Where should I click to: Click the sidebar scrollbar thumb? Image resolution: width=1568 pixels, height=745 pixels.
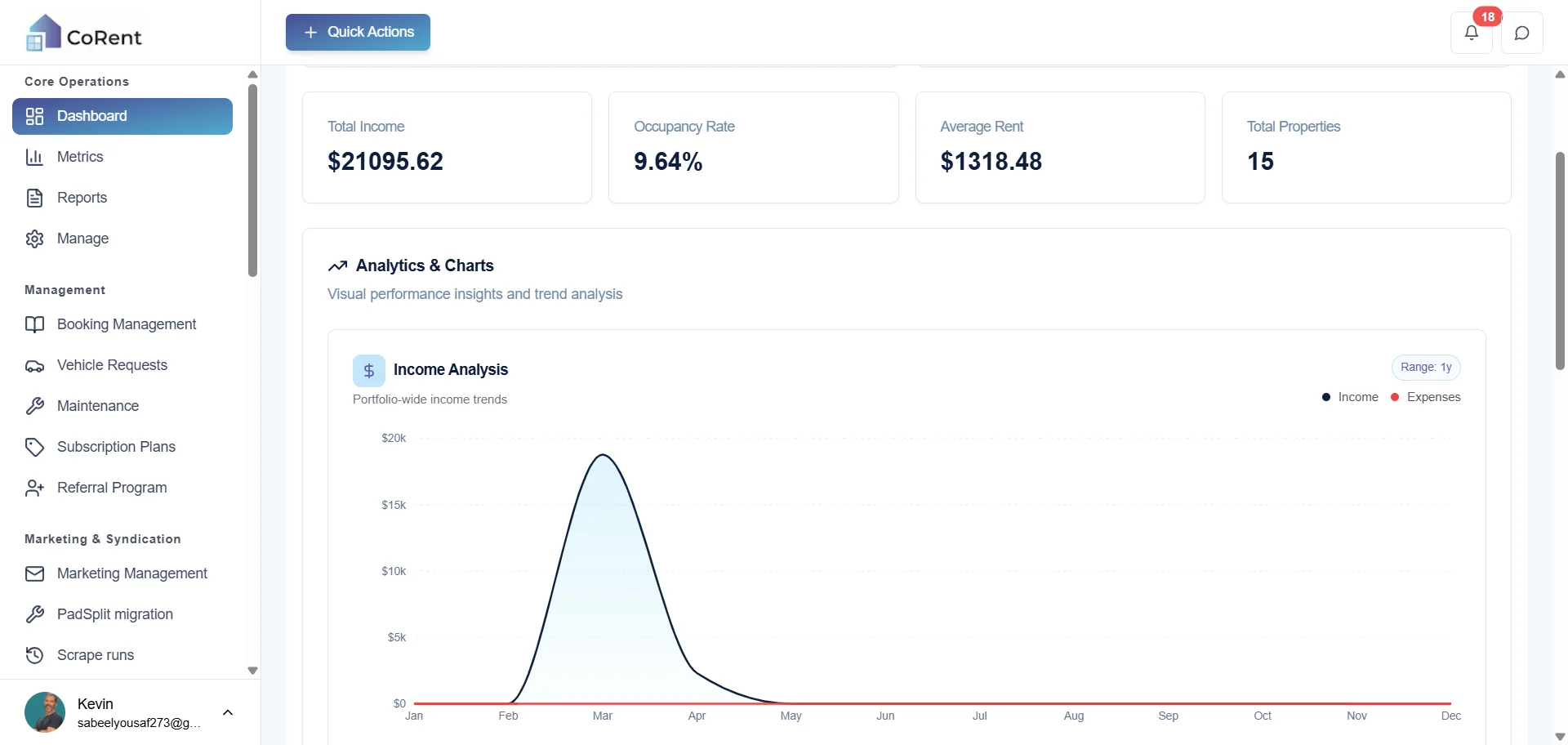pyautogui.click(x=253, y=180)
